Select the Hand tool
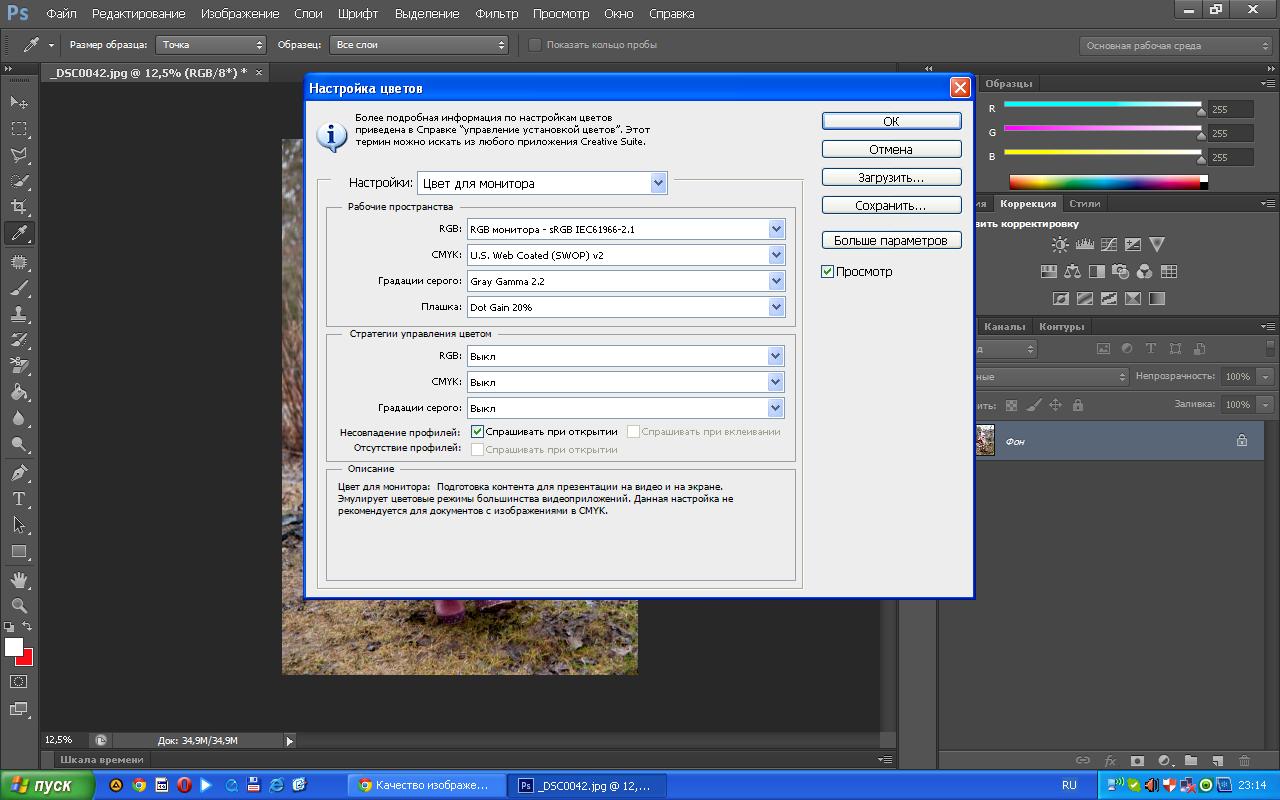1280x800 pixels. click(x=19, y=580)
